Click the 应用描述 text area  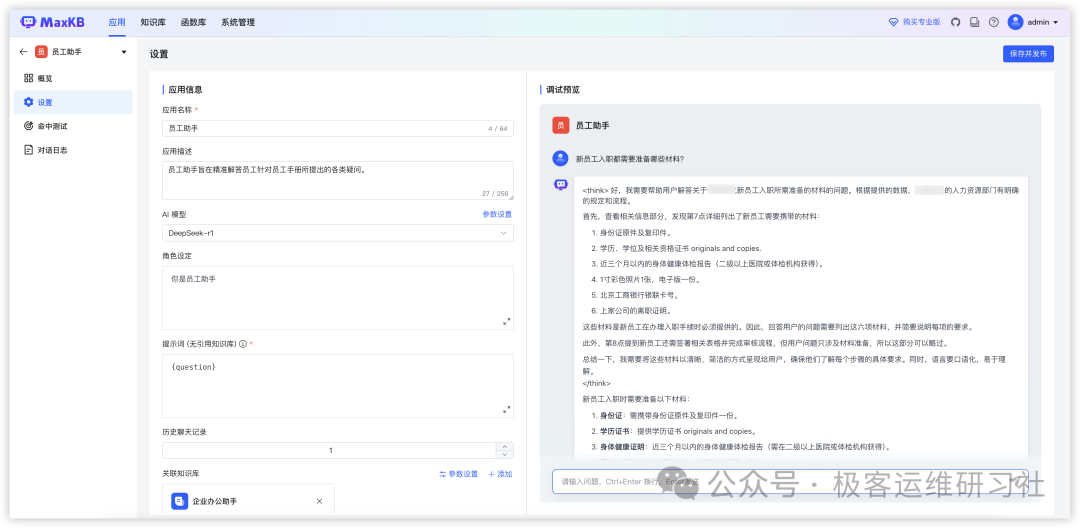point(338,180)
